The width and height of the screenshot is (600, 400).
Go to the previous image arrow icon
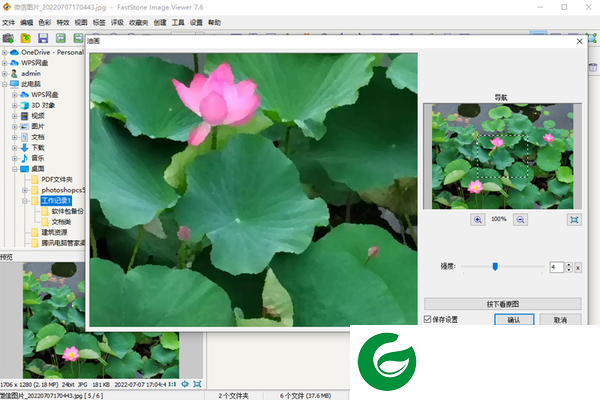(x=60, y=38)
